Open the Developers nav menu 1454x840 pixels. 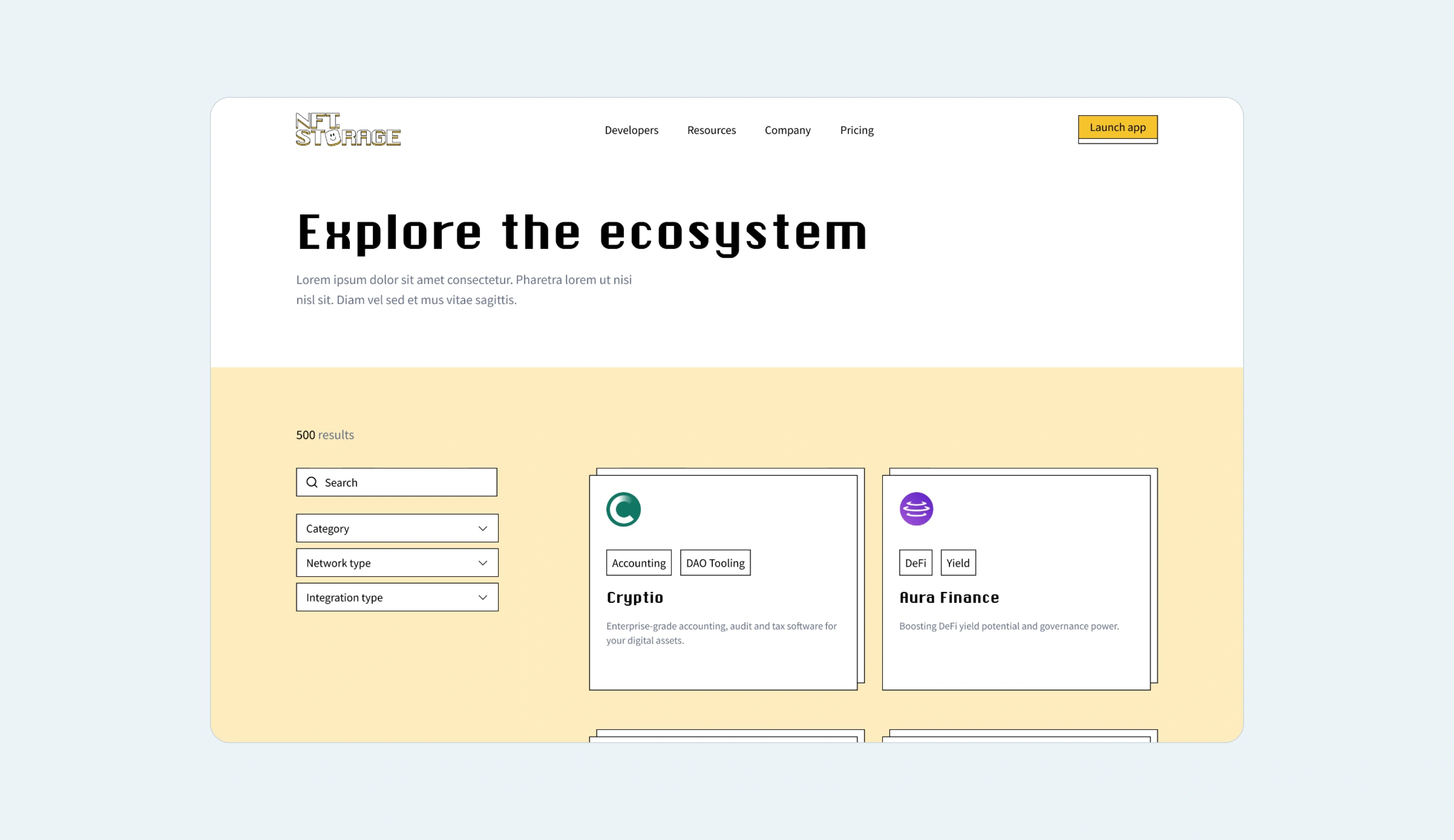631,130
